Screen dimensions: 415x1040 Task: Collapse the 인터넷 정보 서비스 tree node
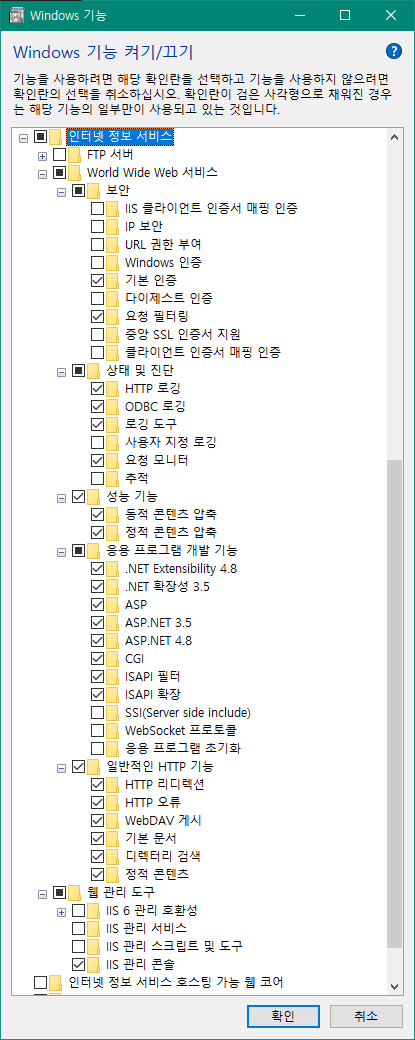(x=24, y=138)
